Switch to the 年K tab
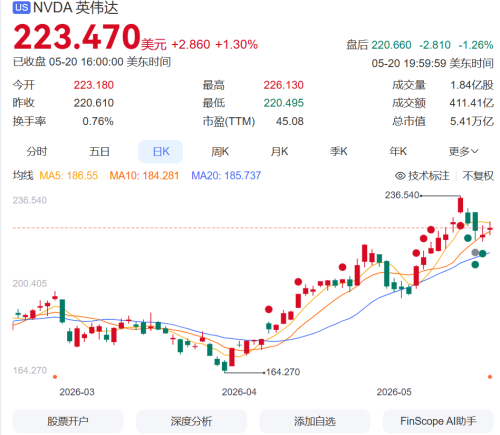This screenshot has width=500, height=435. tap(398, 152)
